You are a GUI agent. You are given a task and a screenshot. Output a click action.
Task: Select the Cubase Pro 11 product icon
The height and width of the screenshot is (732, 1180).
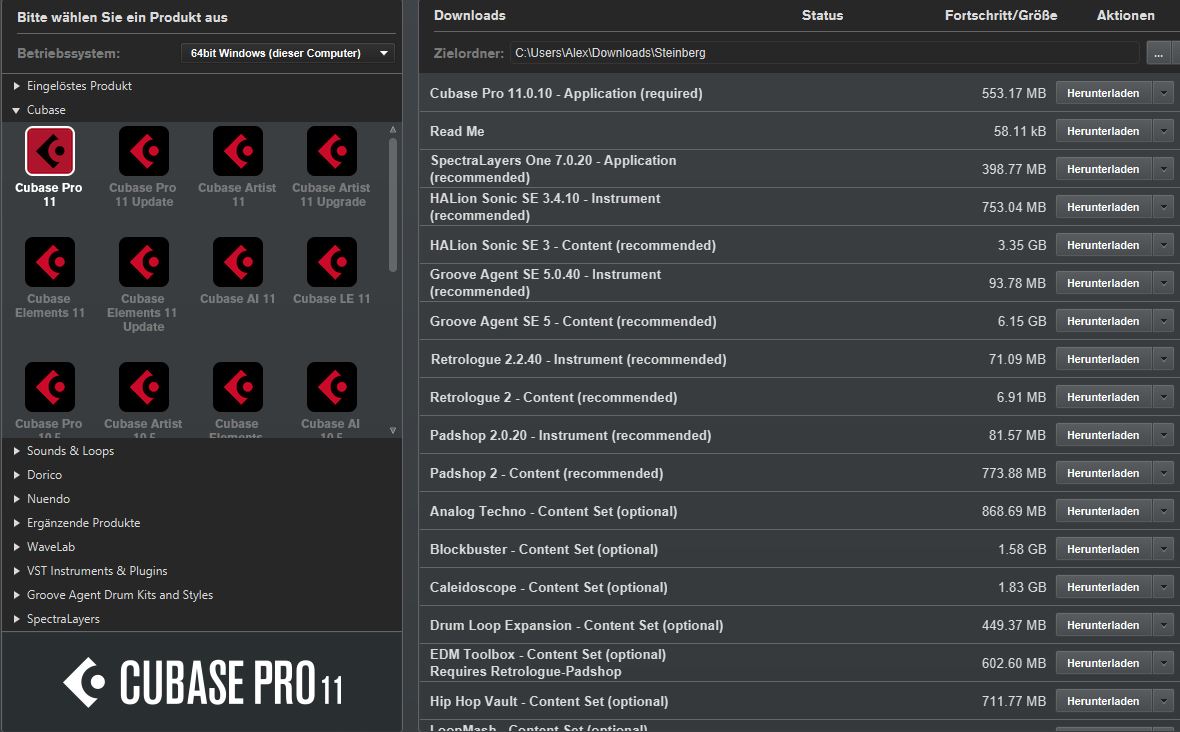pyautogui.click(x=50, y=152)
